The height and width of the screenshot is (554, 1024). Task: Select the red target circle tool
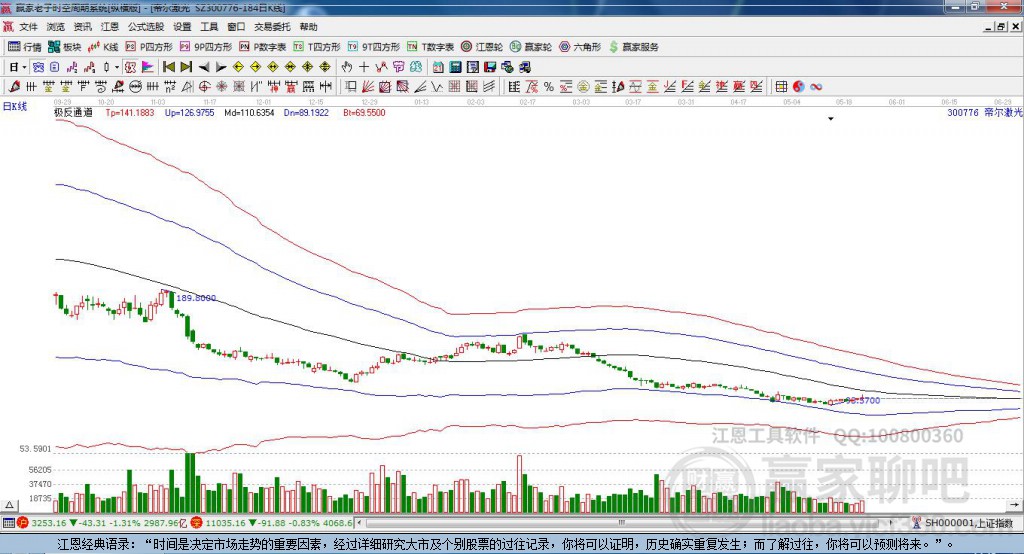tap(204, 87)
